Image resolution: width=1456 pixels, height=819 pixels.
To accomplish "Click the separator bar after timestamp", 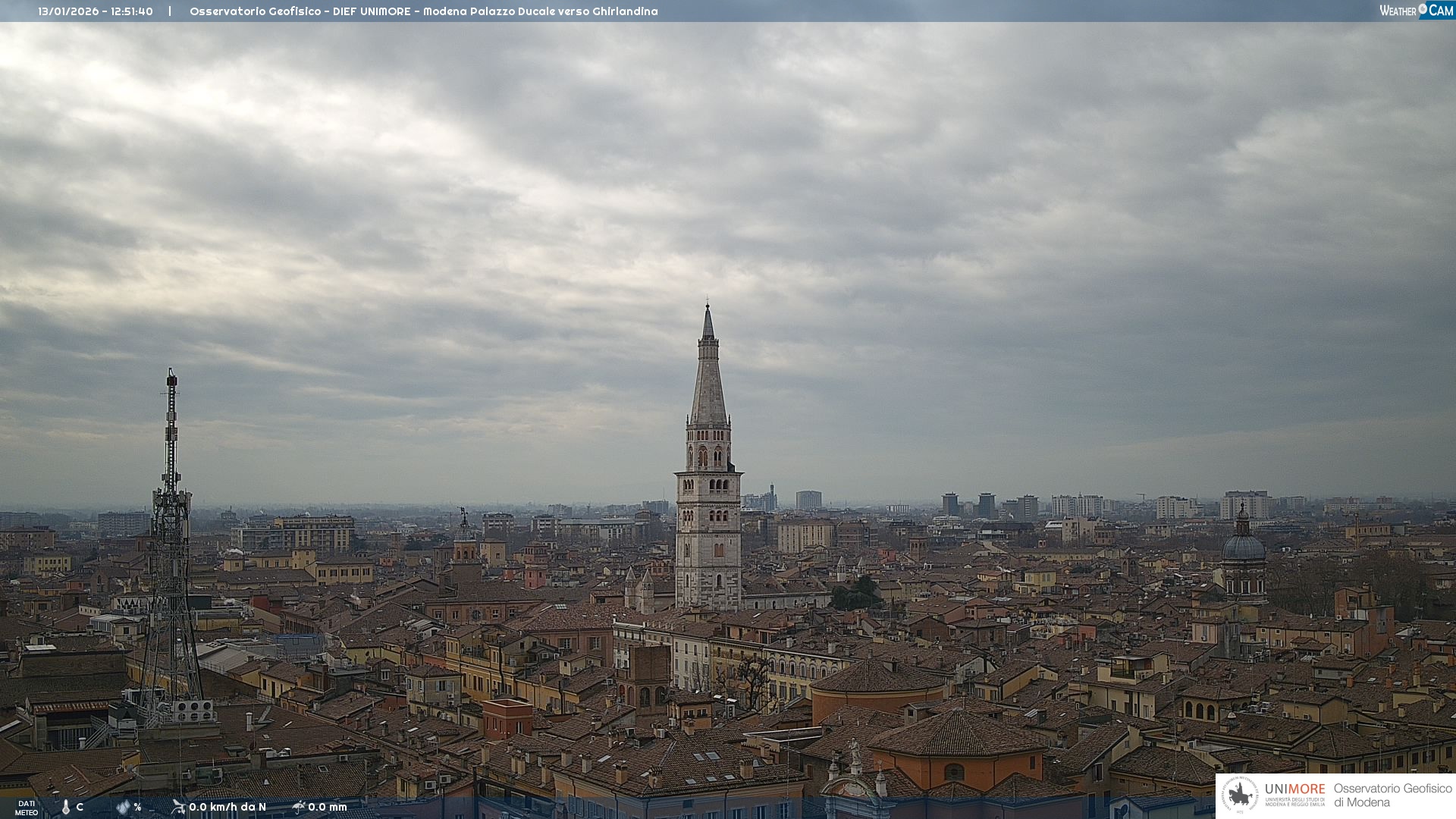I will point(170,11).
